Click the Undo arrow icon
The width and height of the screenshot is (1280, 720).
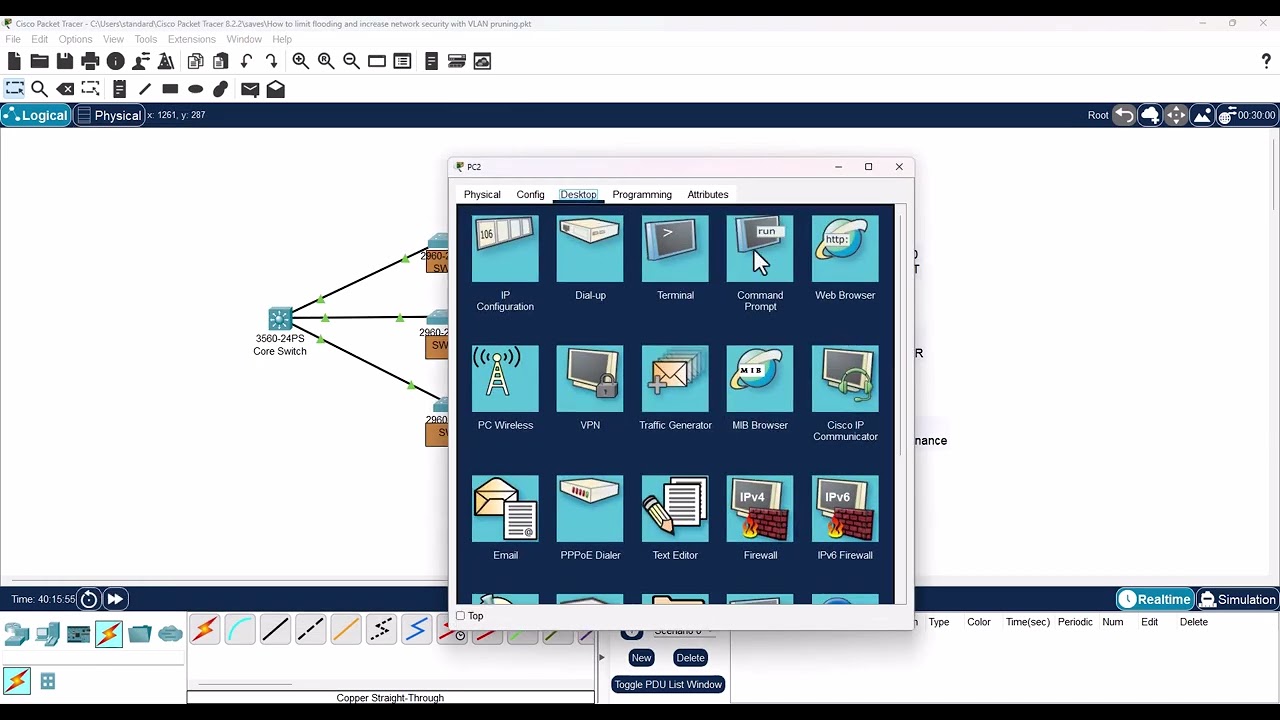(246, 61)
